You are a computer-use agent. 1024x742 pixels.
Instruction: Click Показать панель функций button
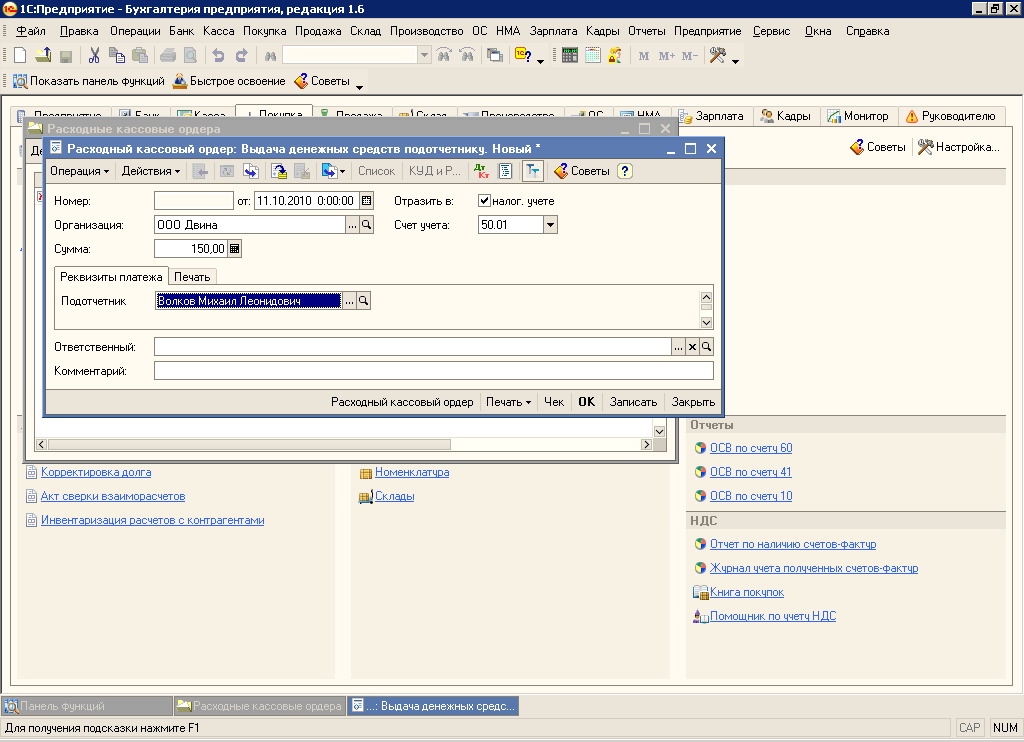coord(89,81)
